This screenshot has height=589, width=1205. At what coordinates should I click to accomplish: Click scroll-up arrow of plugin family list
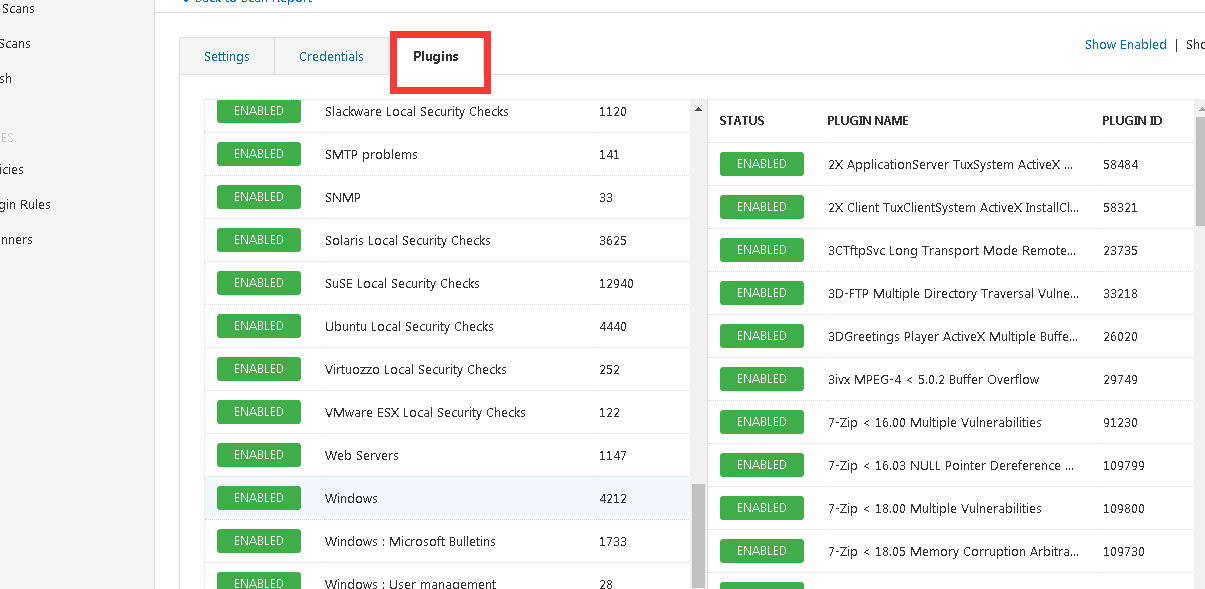point(698,109)
